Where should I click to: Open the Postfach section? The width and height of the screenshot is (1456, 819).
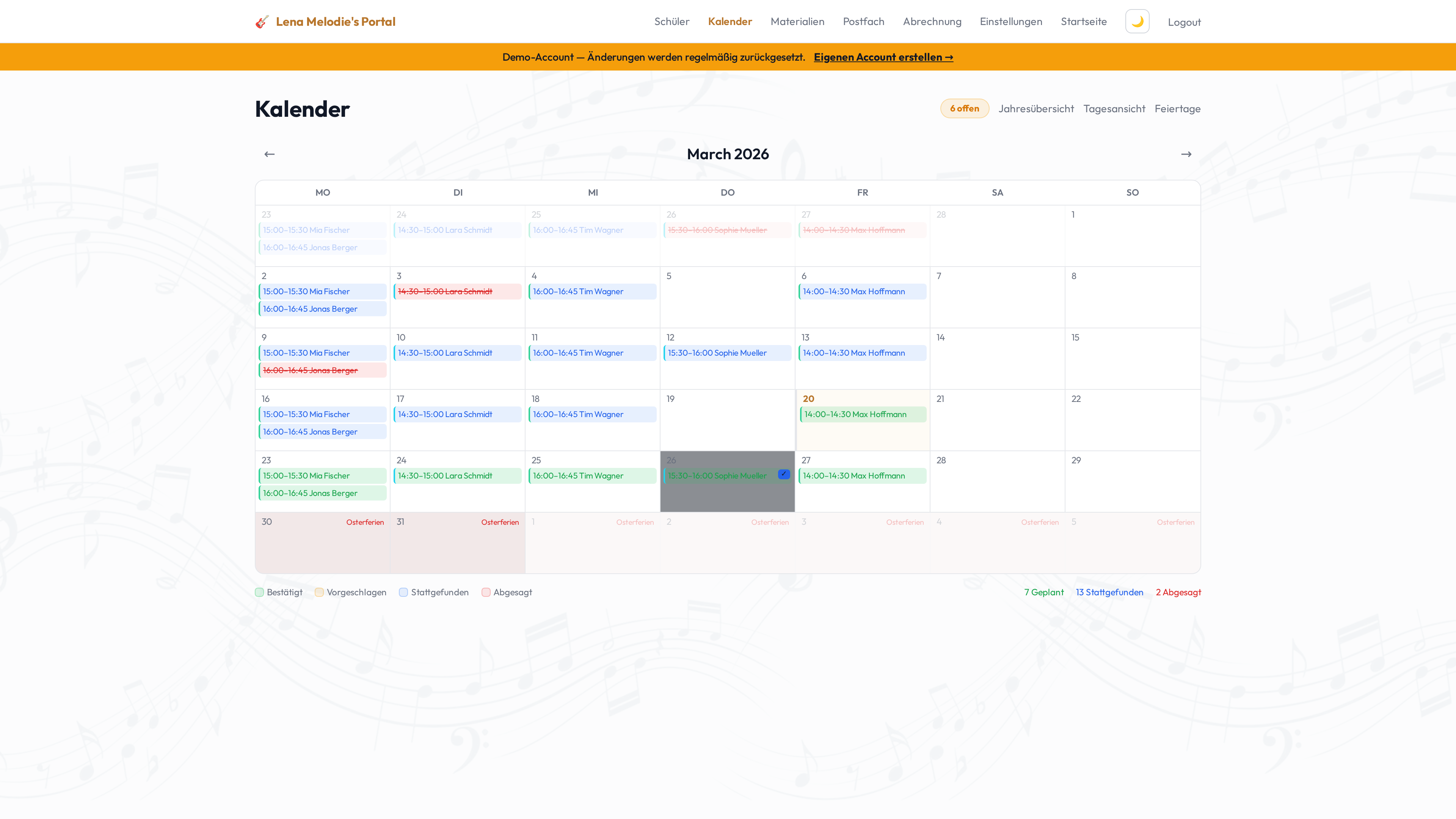pos(863,21)
